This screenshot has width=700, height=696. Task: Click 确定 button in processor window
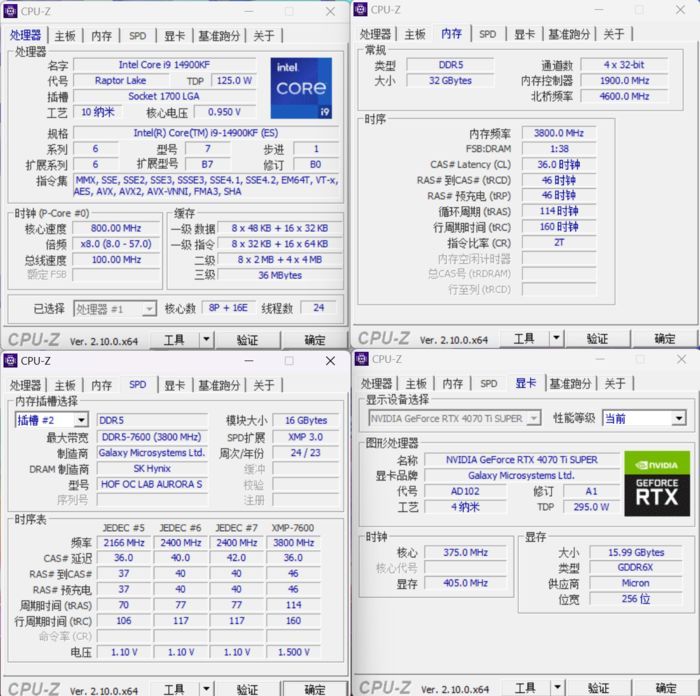pyautogui.click(x=315, y=340)
